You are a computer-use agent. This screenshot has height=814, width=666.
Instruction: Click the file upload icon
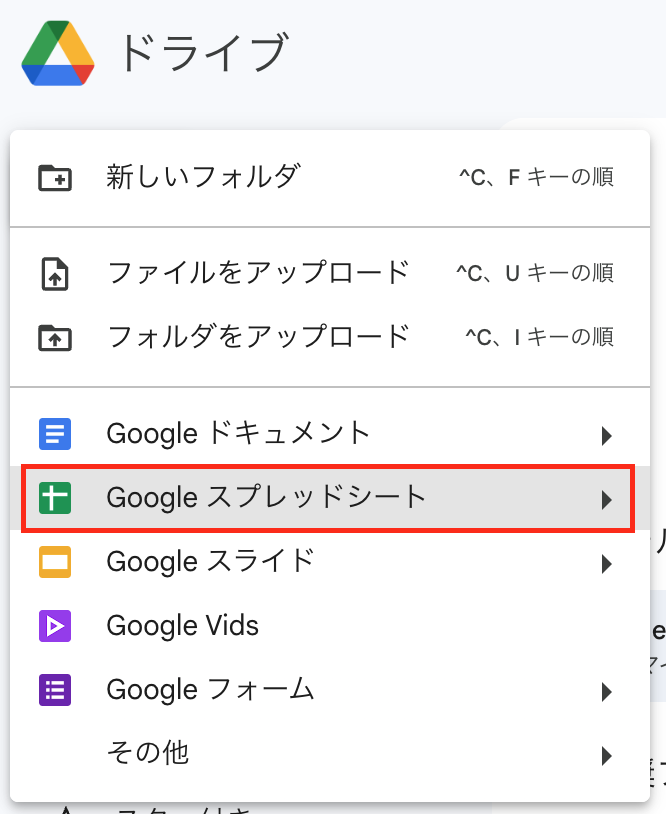click(54, 273)
